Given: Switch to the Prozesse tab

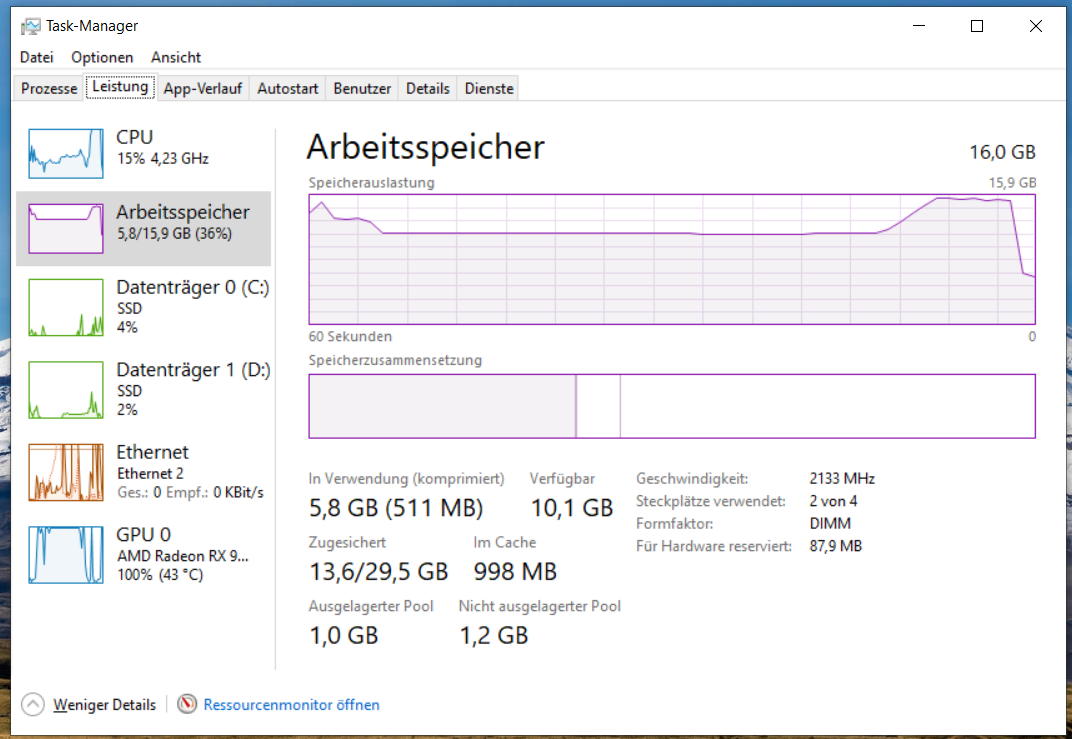Looking at the screenshot, I should pyautogui.click(x=49, y=88).
